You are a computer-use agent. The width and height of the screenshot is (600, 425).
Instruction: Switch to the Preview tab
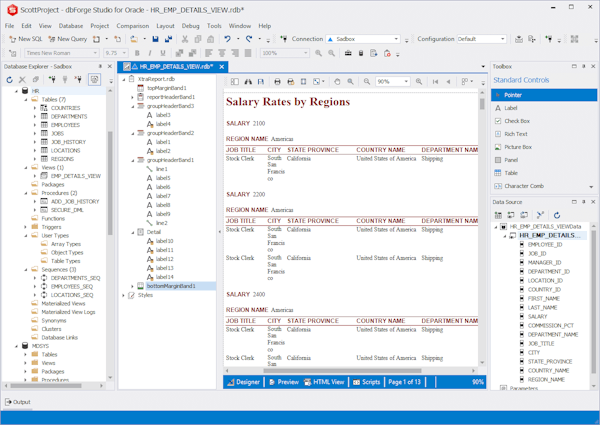pyautogui.click(x=284, y=382)
